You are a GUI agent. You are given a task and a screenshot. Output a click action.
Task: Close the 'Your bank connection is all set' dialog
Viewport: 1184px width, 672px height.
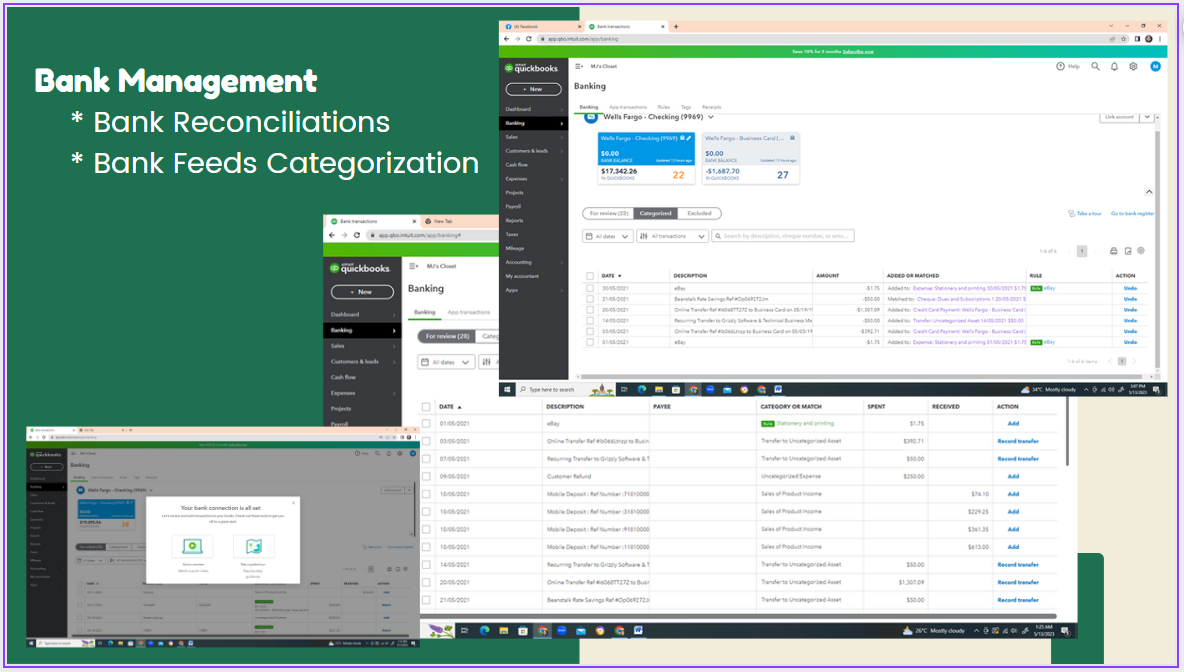point(294,503)
